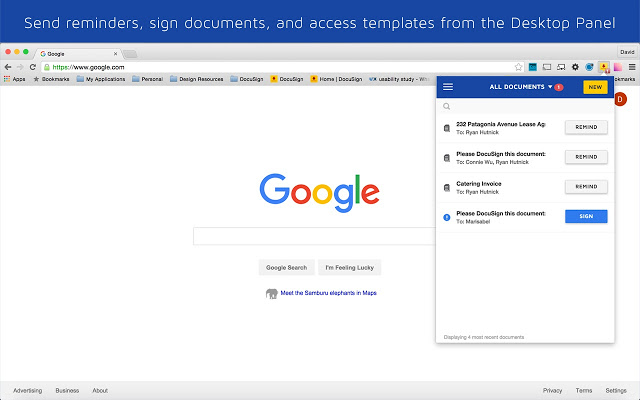
Task: Open the Terms footer link
Action: [584, 391]
